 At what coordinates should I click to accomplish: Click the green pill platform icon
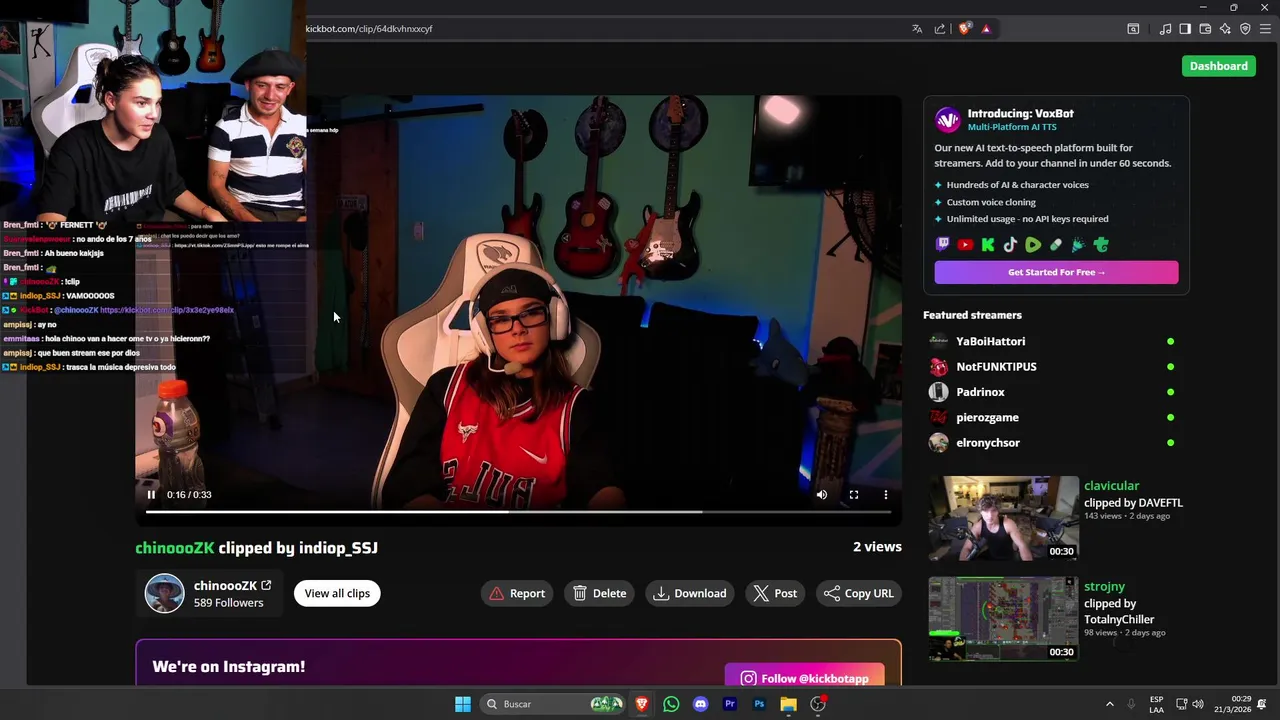pos(1056,245)
